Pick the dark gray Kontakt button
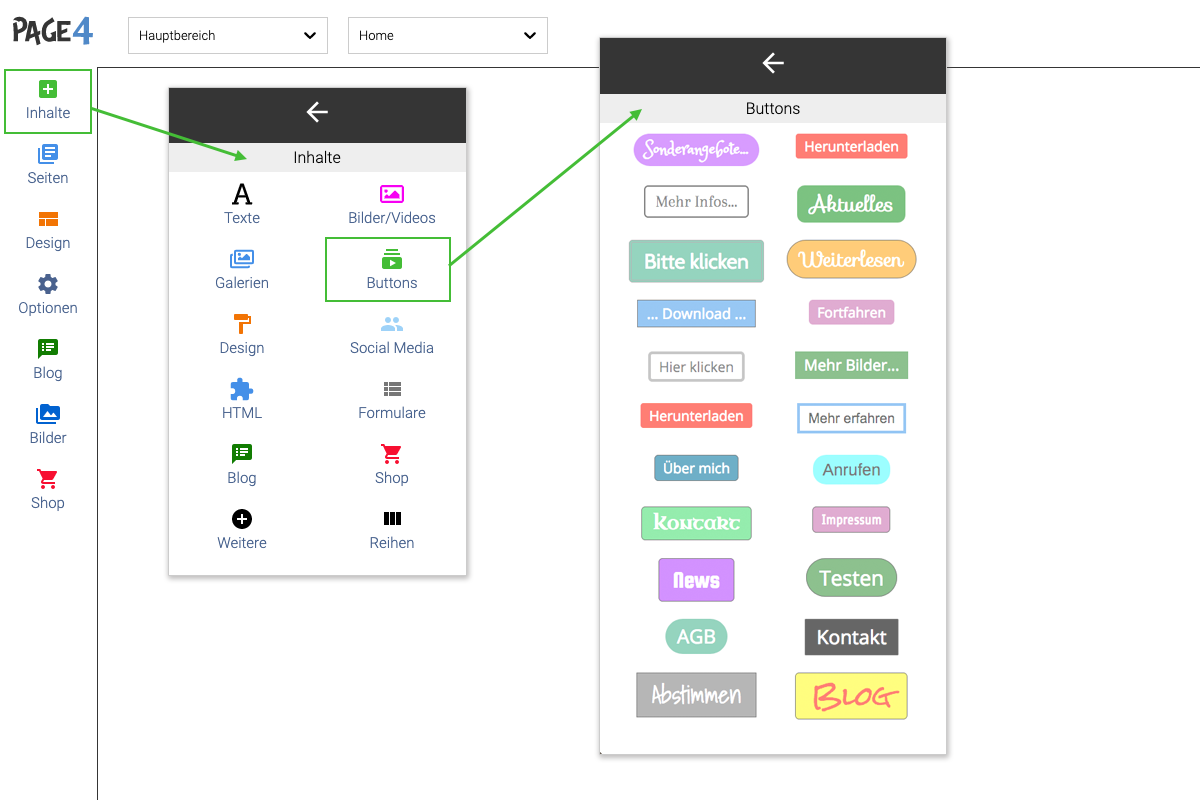 851,637
